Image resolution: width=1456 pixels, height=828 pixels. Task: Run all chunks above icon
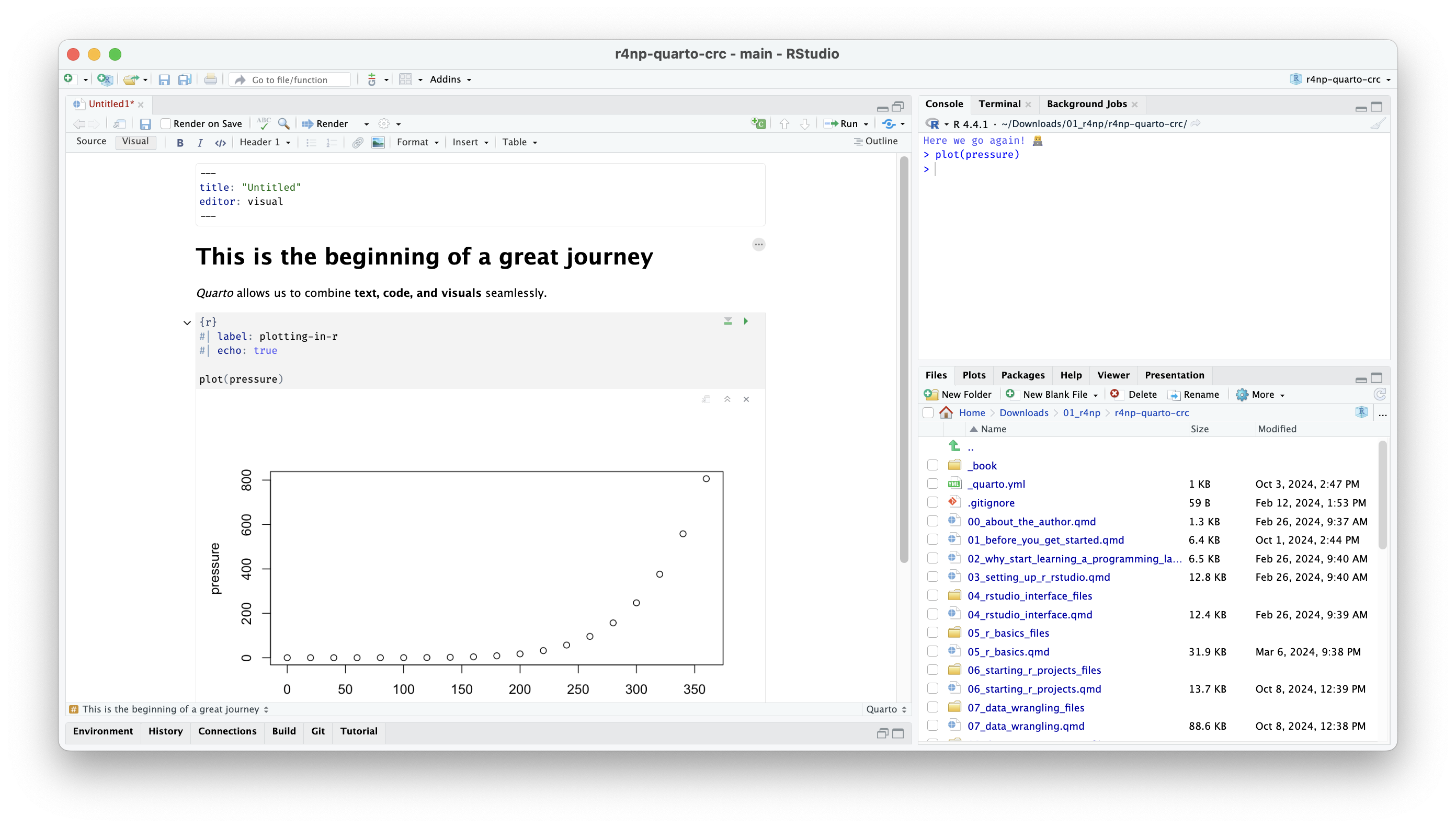(727, 321)
